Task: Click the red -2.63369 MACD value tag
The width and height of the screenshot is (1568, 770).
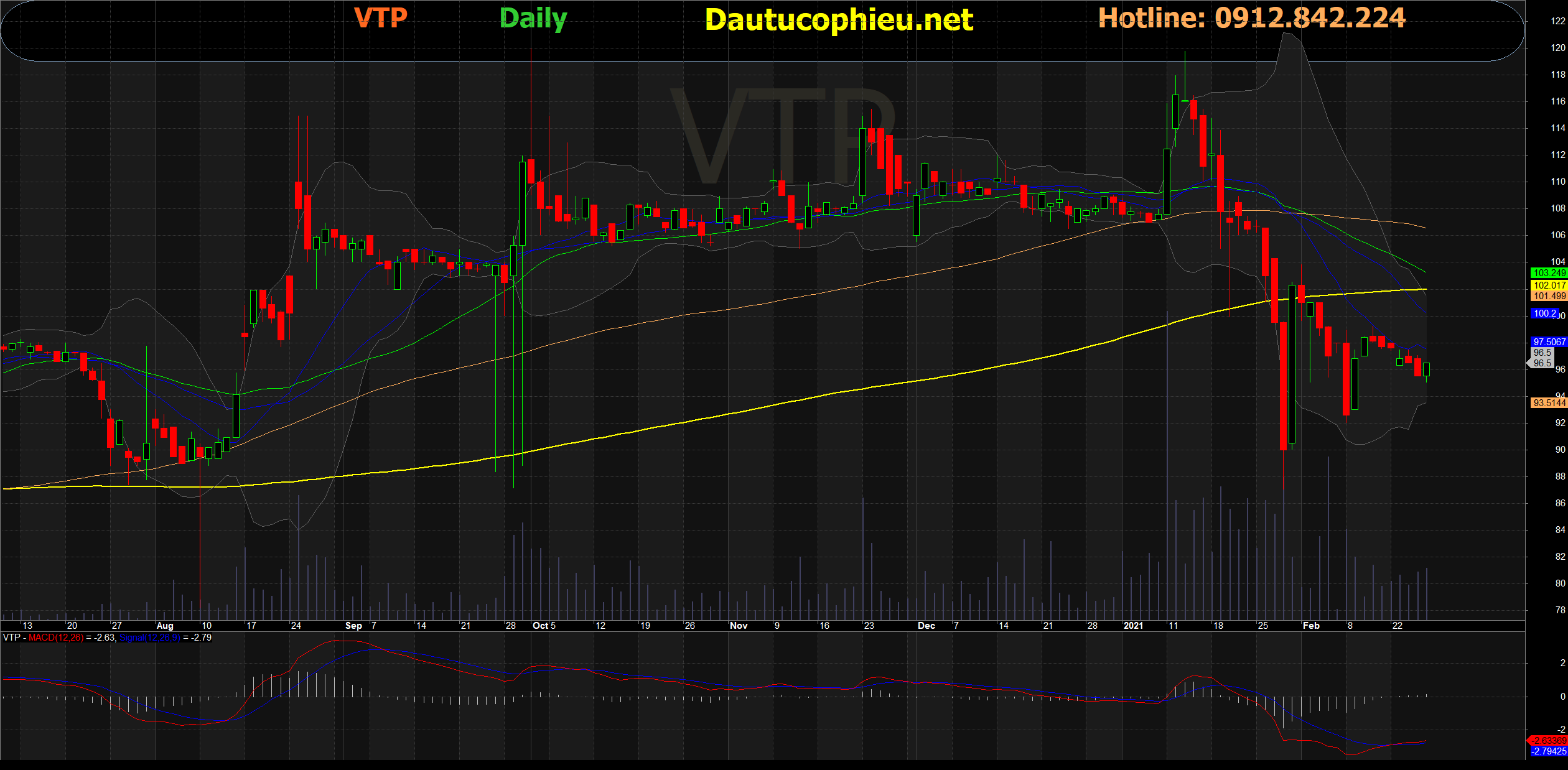Action: click(1548, 741)
